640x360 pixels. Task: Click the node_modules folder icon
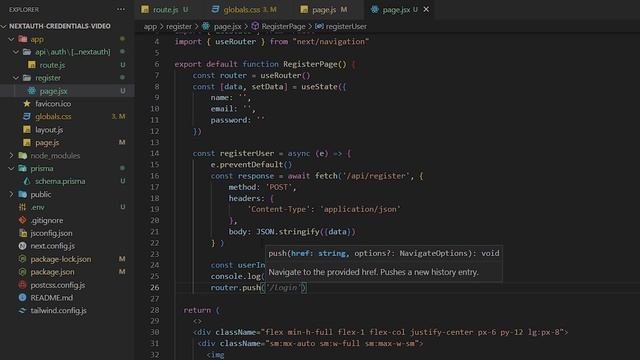pos(23,156)
